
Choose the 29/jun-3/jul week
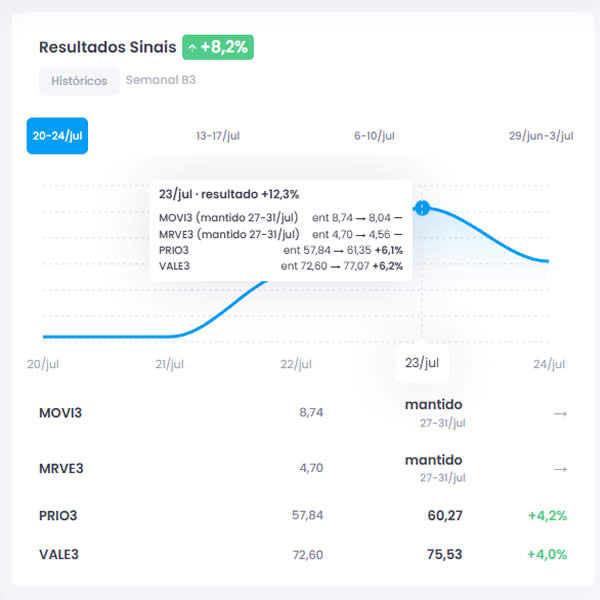tap(541, 136)
